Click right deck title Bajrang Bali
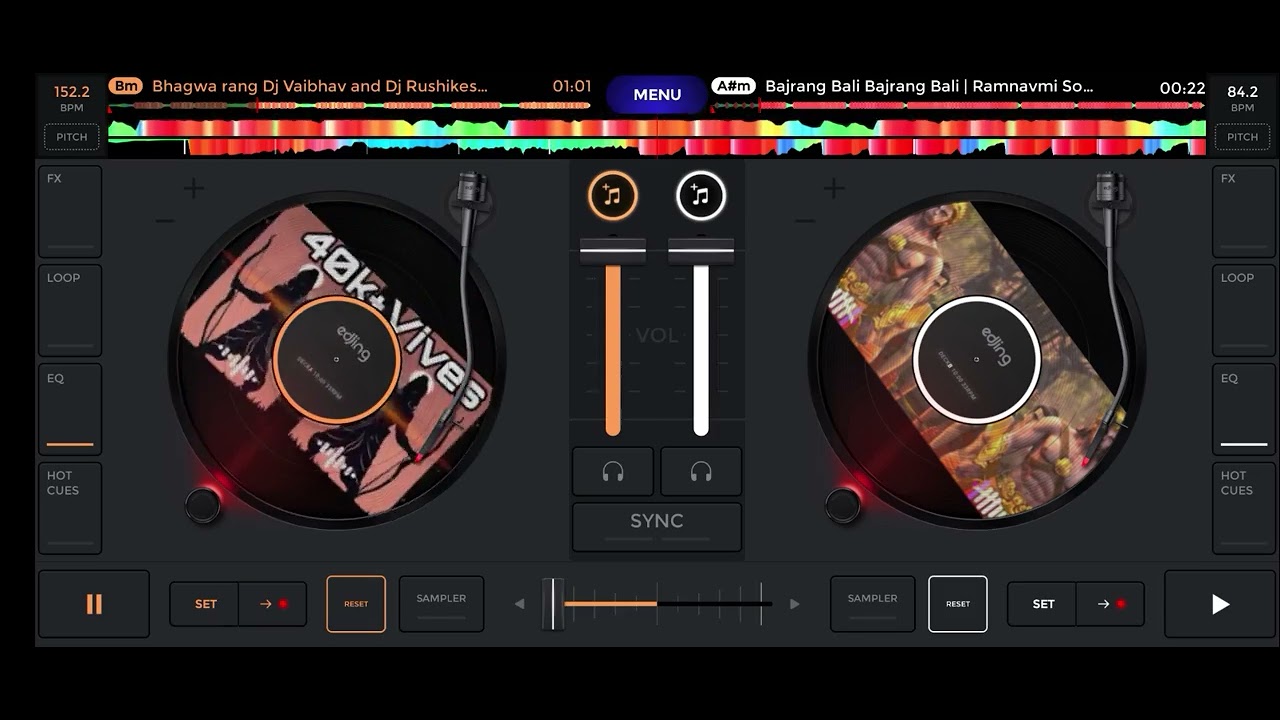 [929, 87]
